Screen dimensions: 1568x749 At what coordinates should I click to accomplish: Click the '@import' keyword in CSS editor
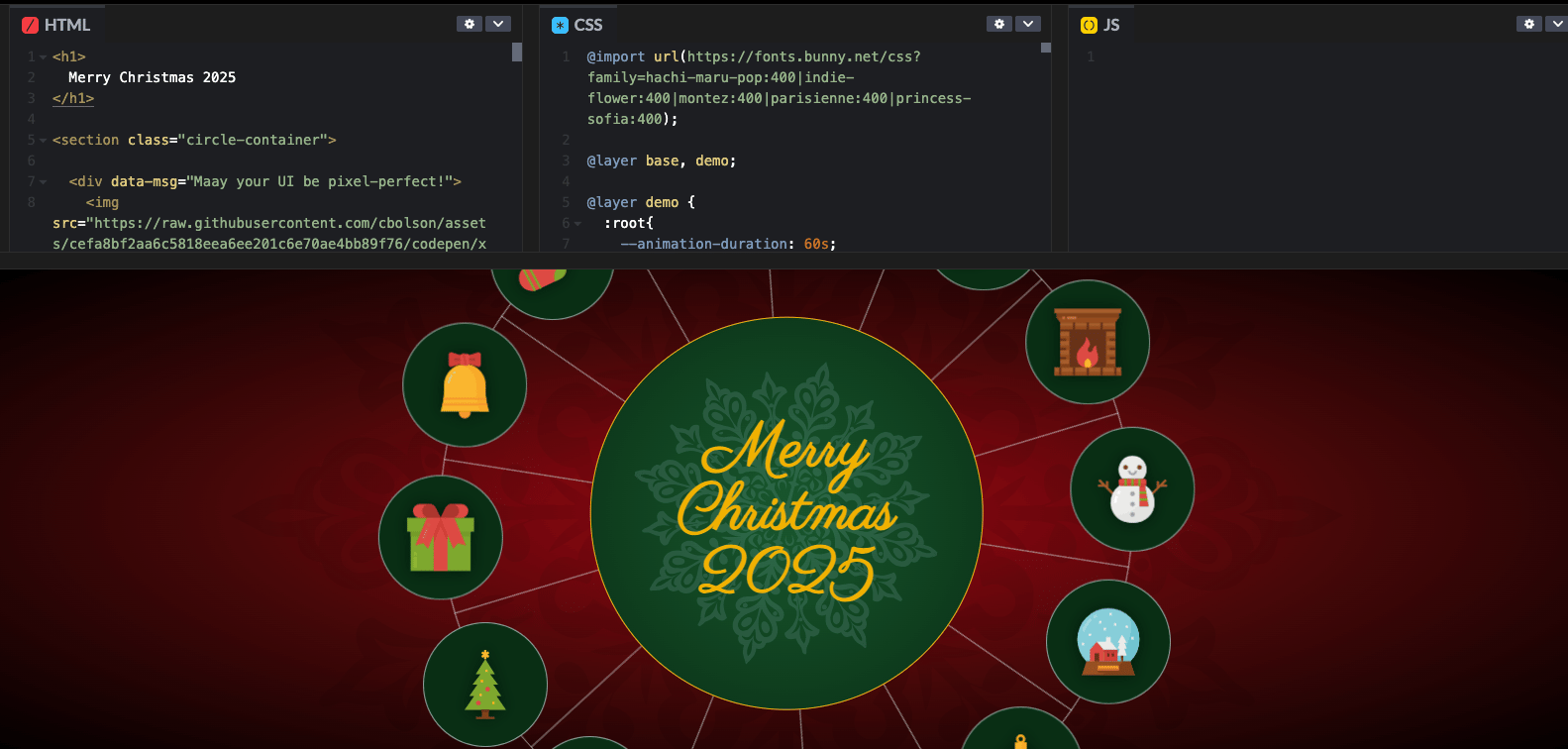pos(616,56)
